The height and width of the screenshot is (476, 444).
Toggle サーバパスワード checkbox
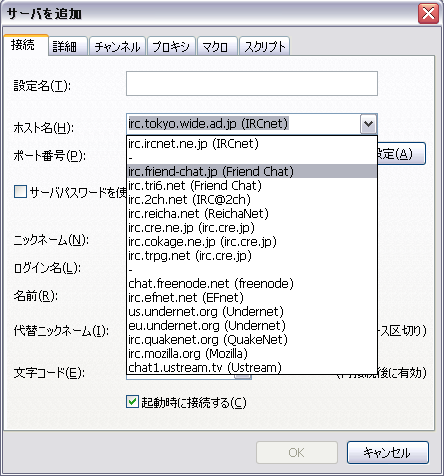coord(20,192)
